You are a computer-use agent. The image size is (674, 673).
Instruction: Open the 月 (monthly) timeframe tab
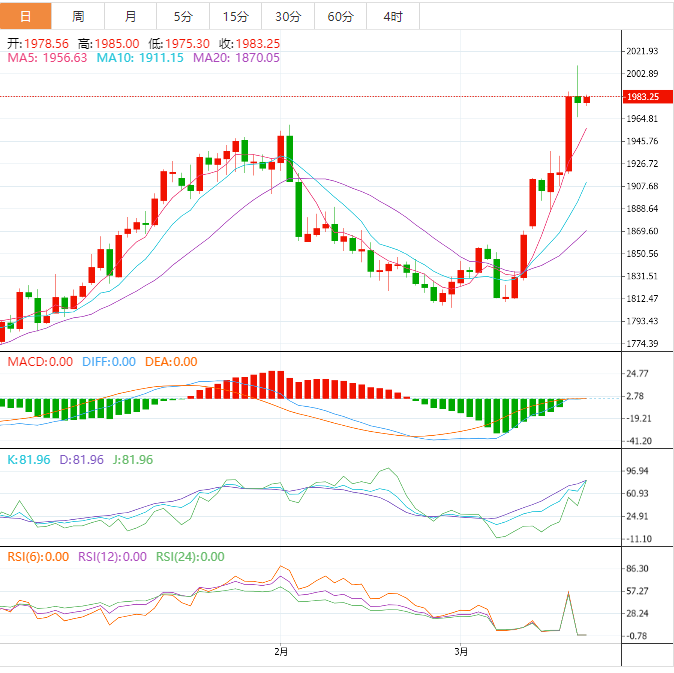point(130,17)
